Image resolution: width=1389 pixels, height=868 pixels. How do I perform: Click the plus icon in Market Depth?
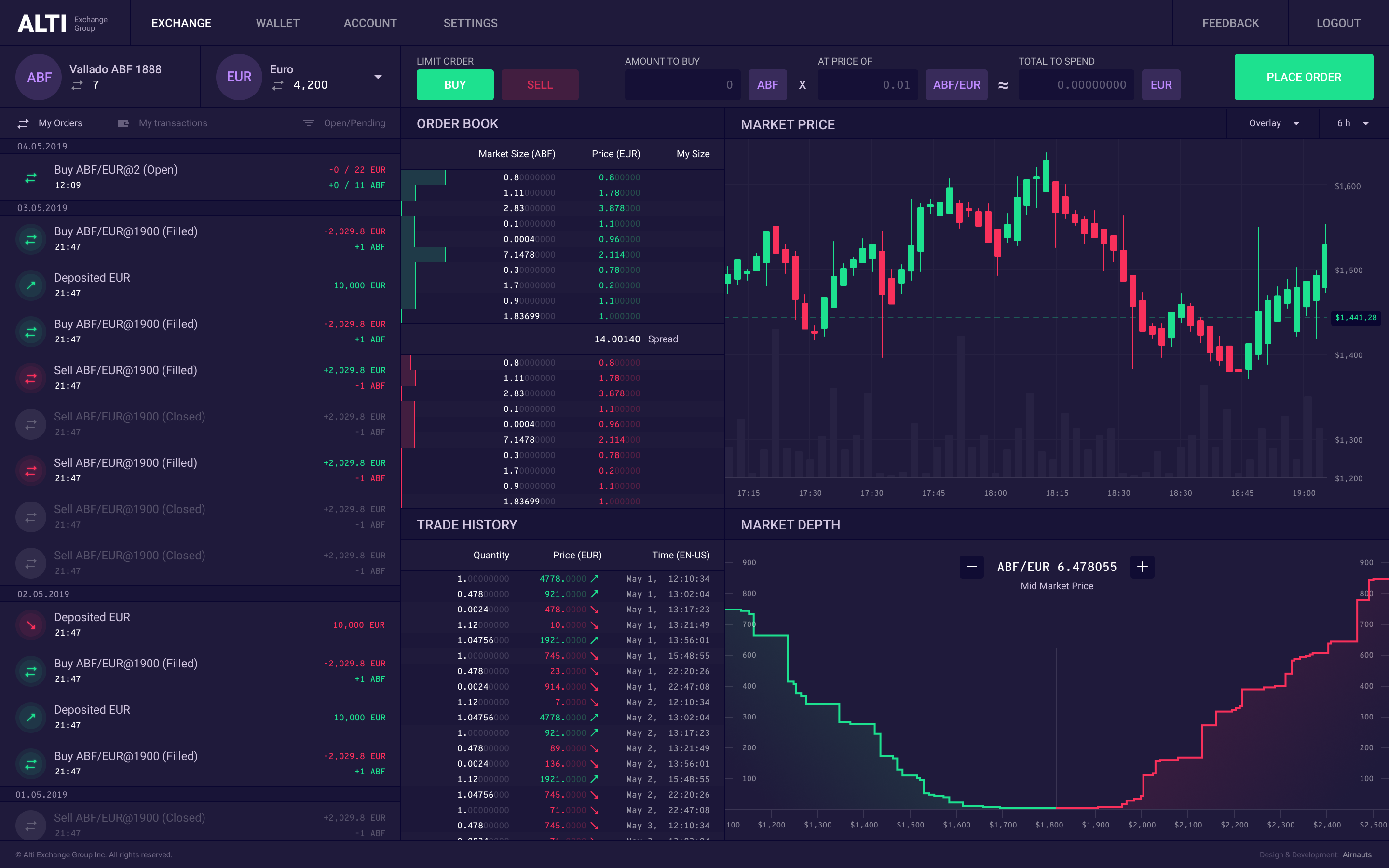1142,567
